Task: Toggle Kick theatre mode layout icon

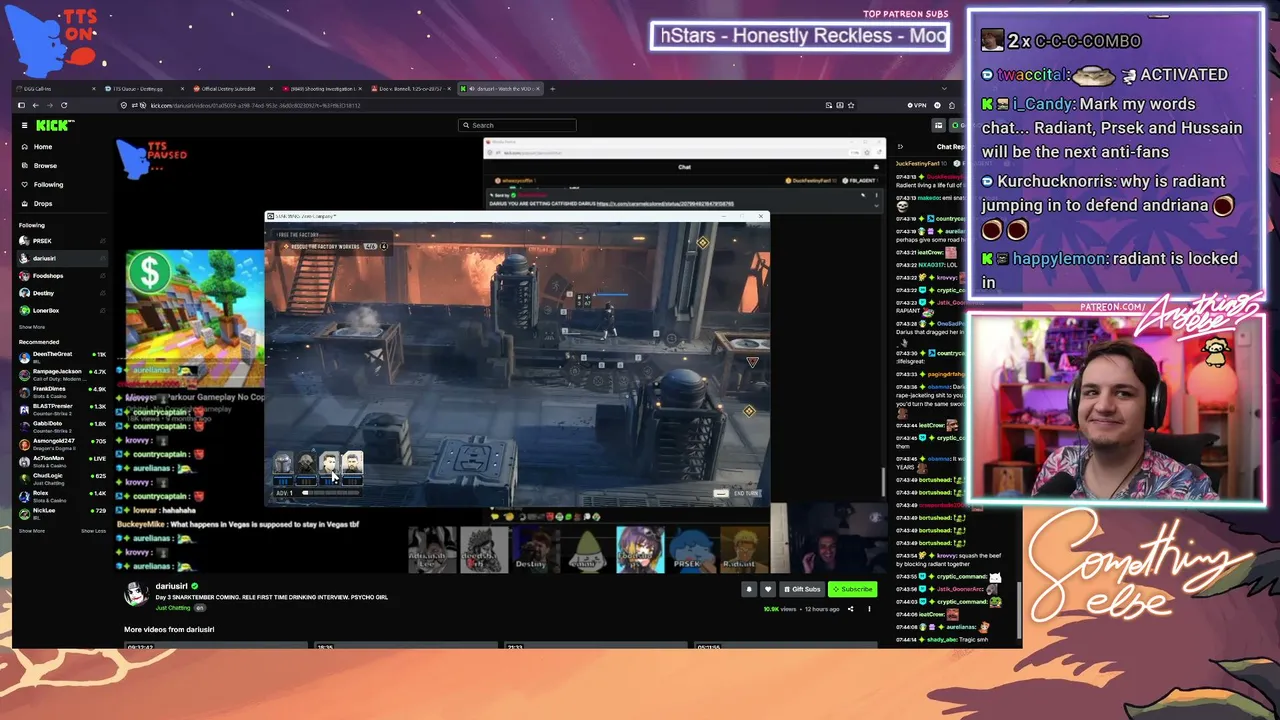Action: (938, 125)
